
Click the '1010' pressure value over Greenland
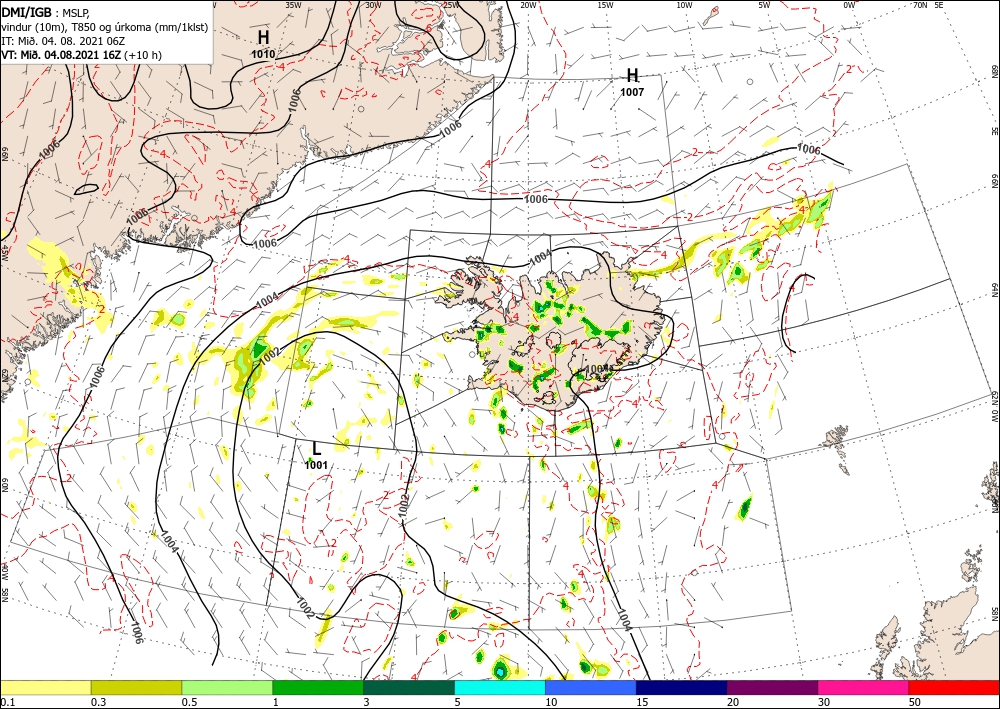[263, 55]
